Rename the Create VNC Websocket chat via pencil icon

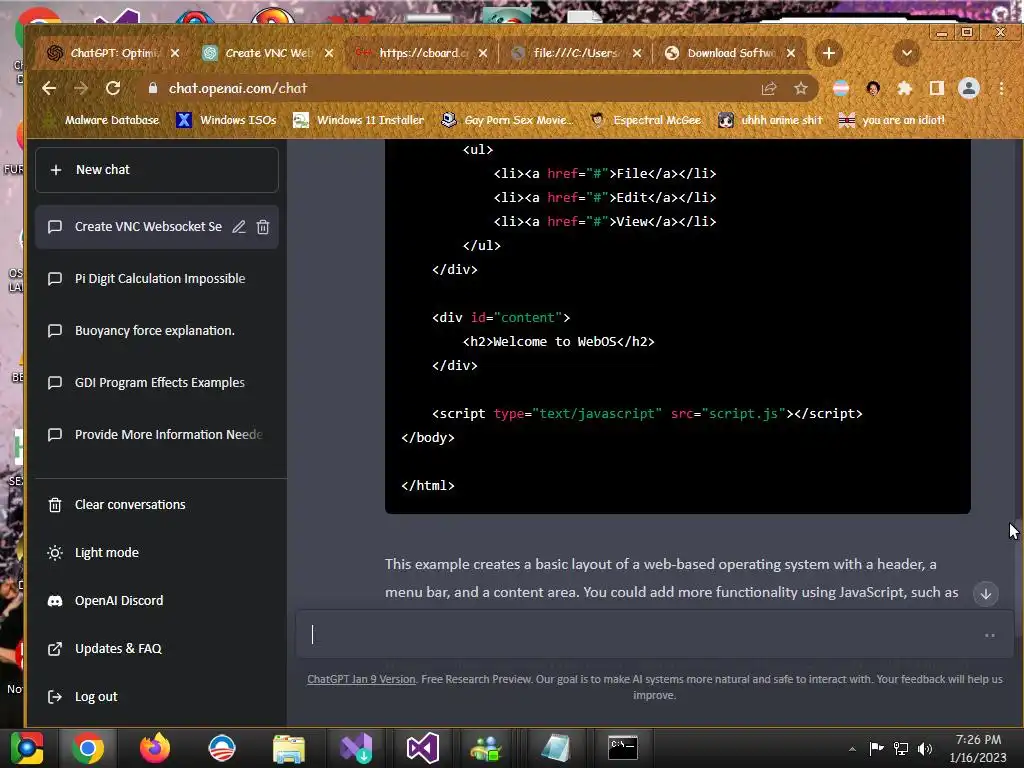point(239,227)
